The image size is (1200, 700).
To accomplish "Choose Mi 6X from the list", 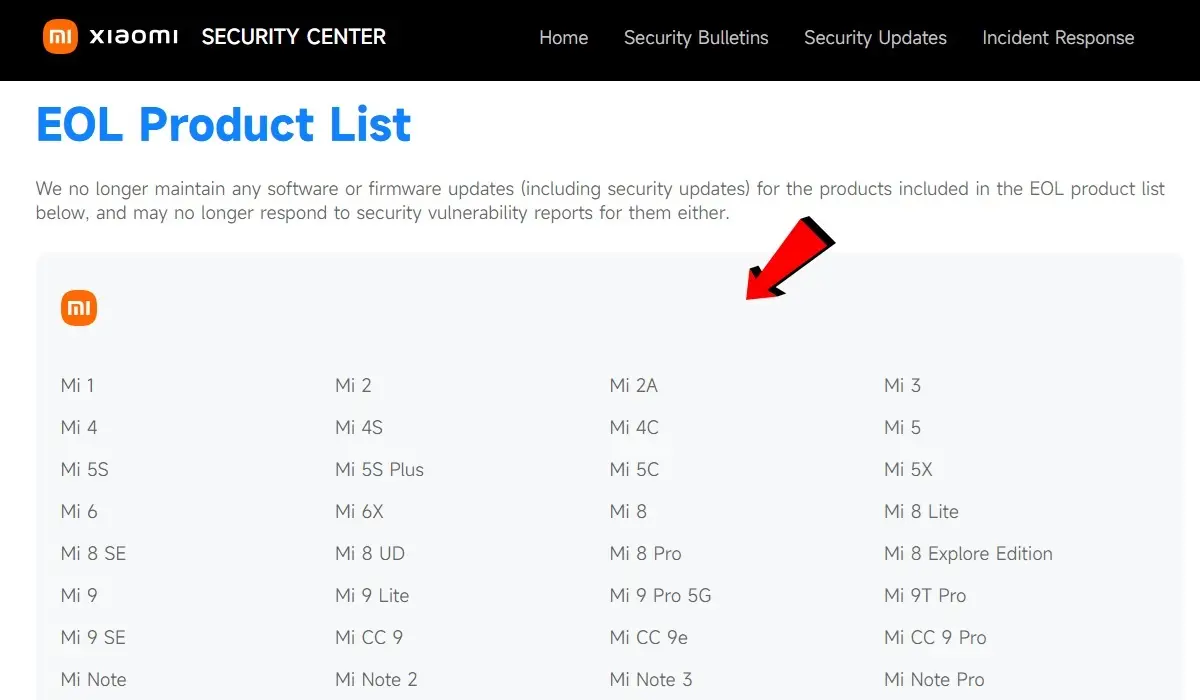I will (359, 511).
